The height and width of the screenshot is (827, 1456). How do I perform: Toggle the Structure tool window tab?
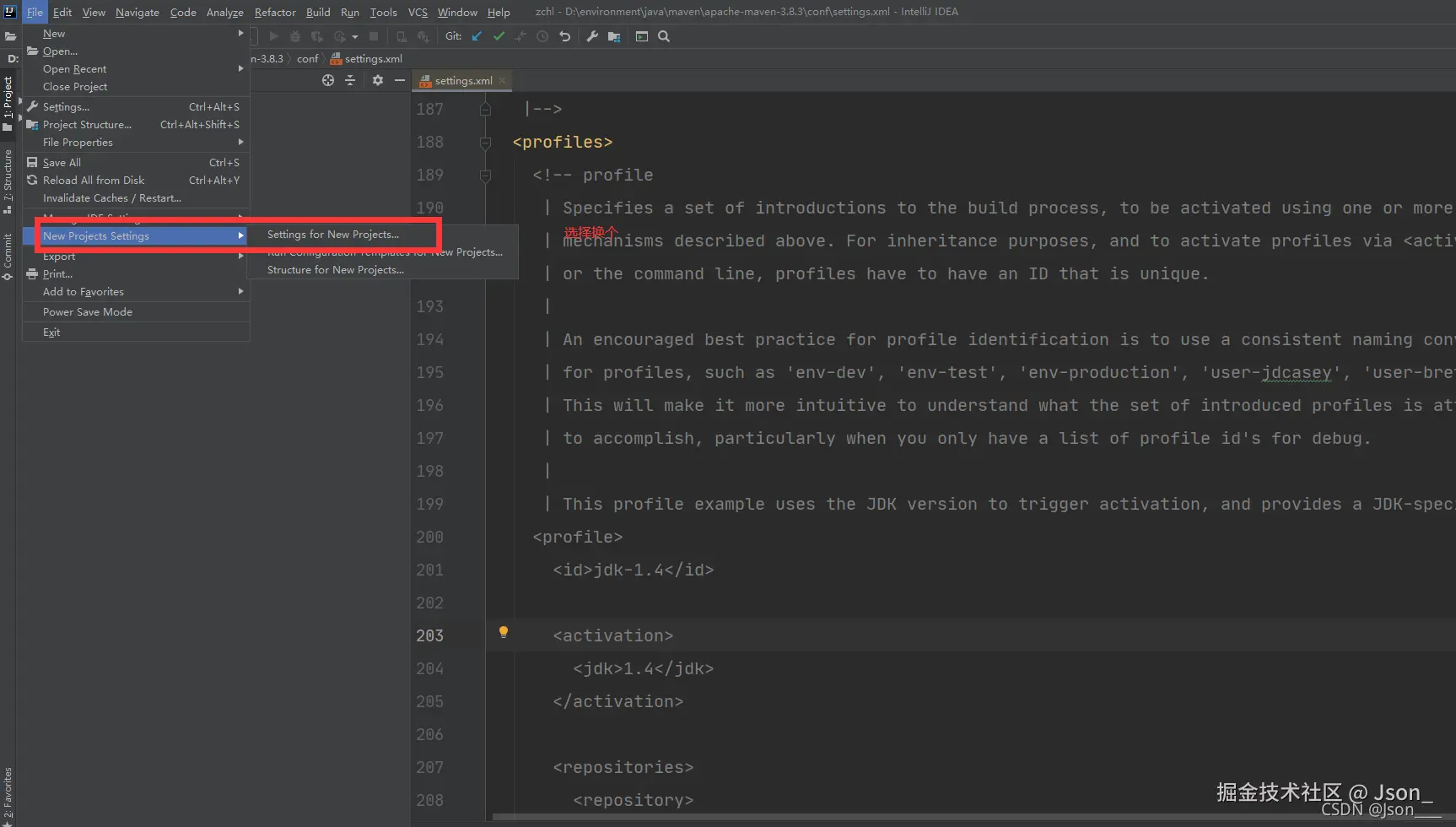coord(8,179)
